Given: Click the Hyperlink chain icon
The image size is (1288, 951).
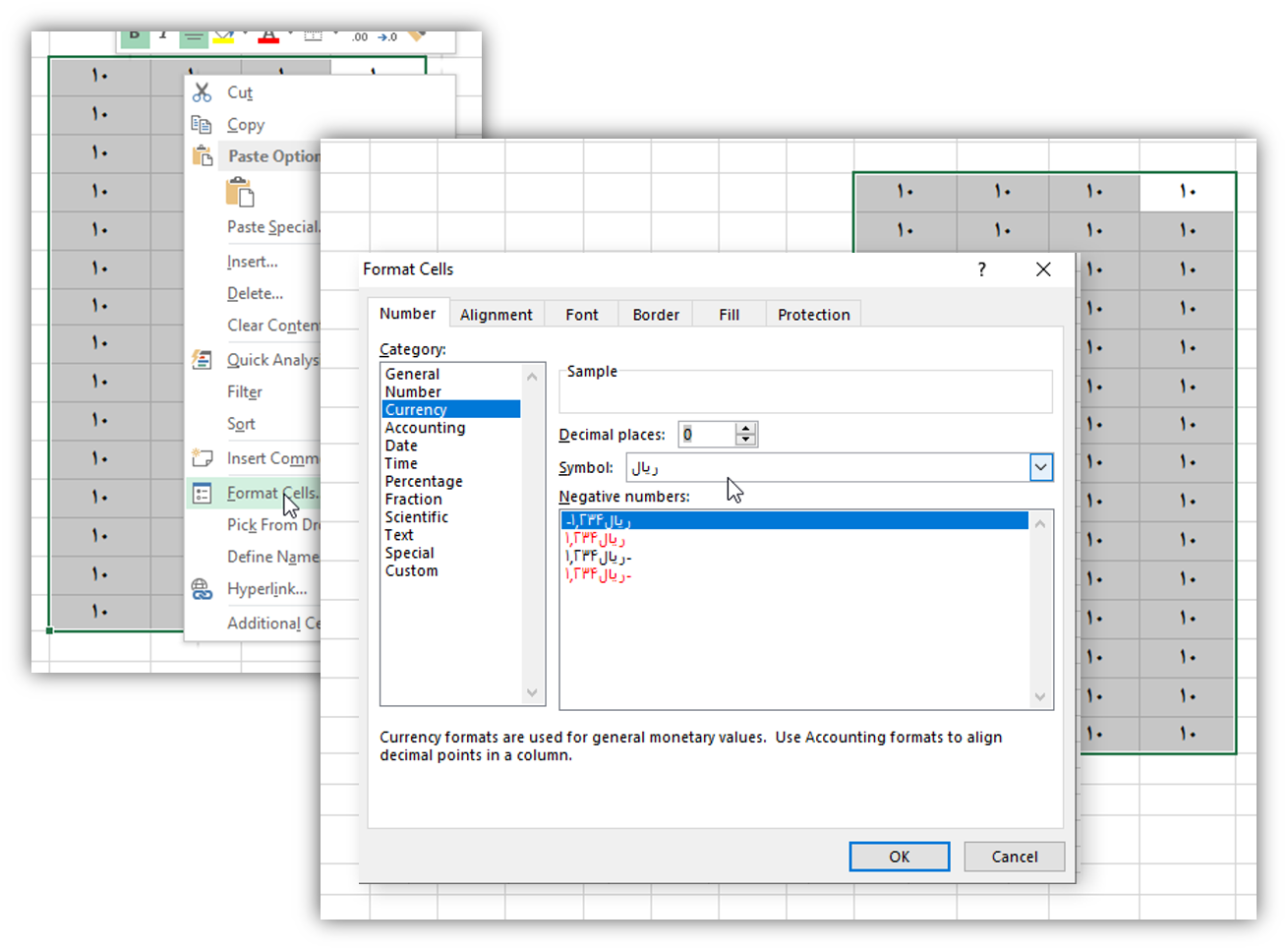Looking at the screenshot, I should pyautogui.click(x=202, y=589).
